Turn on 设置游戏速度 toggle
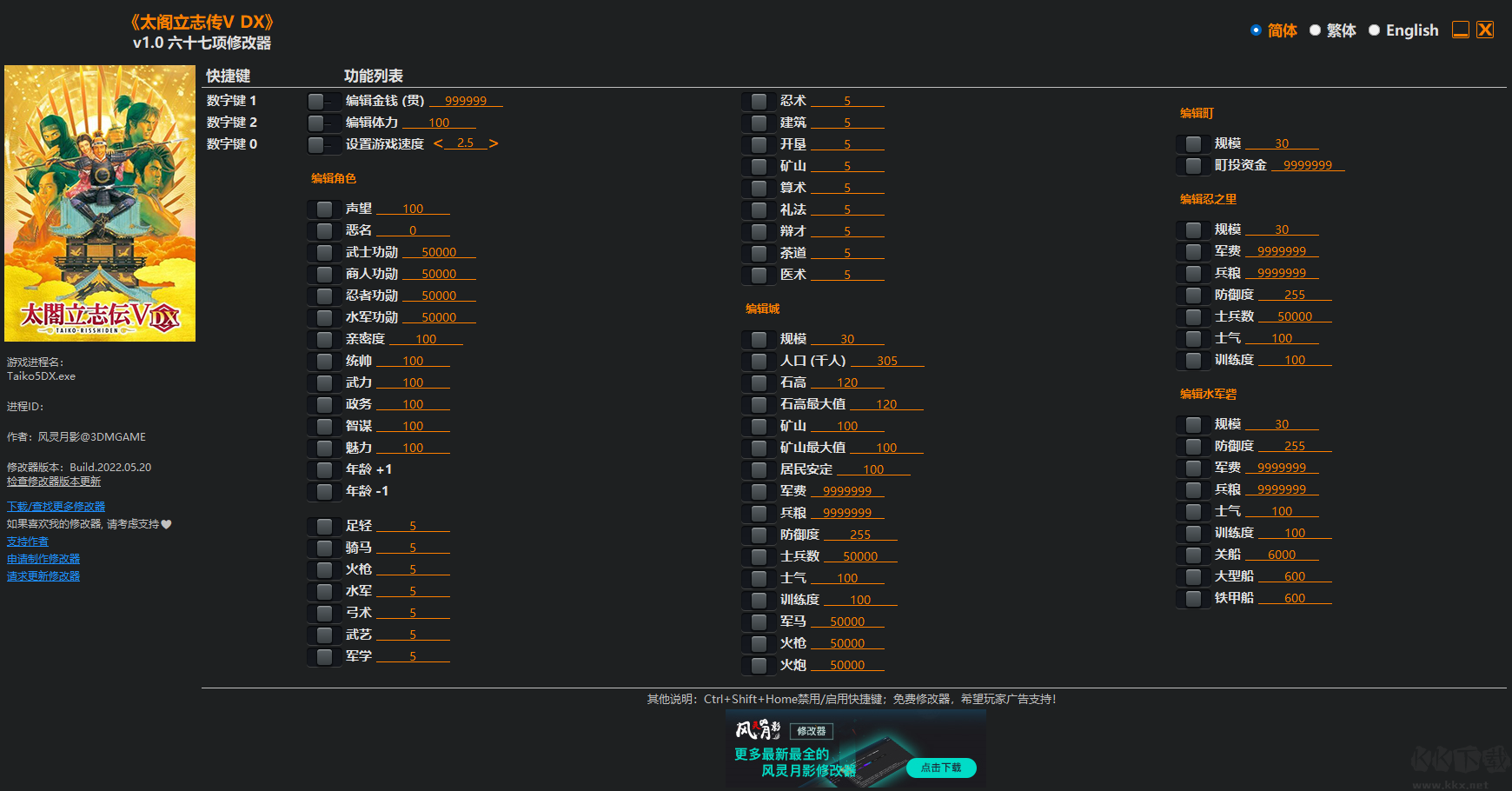 322,145
